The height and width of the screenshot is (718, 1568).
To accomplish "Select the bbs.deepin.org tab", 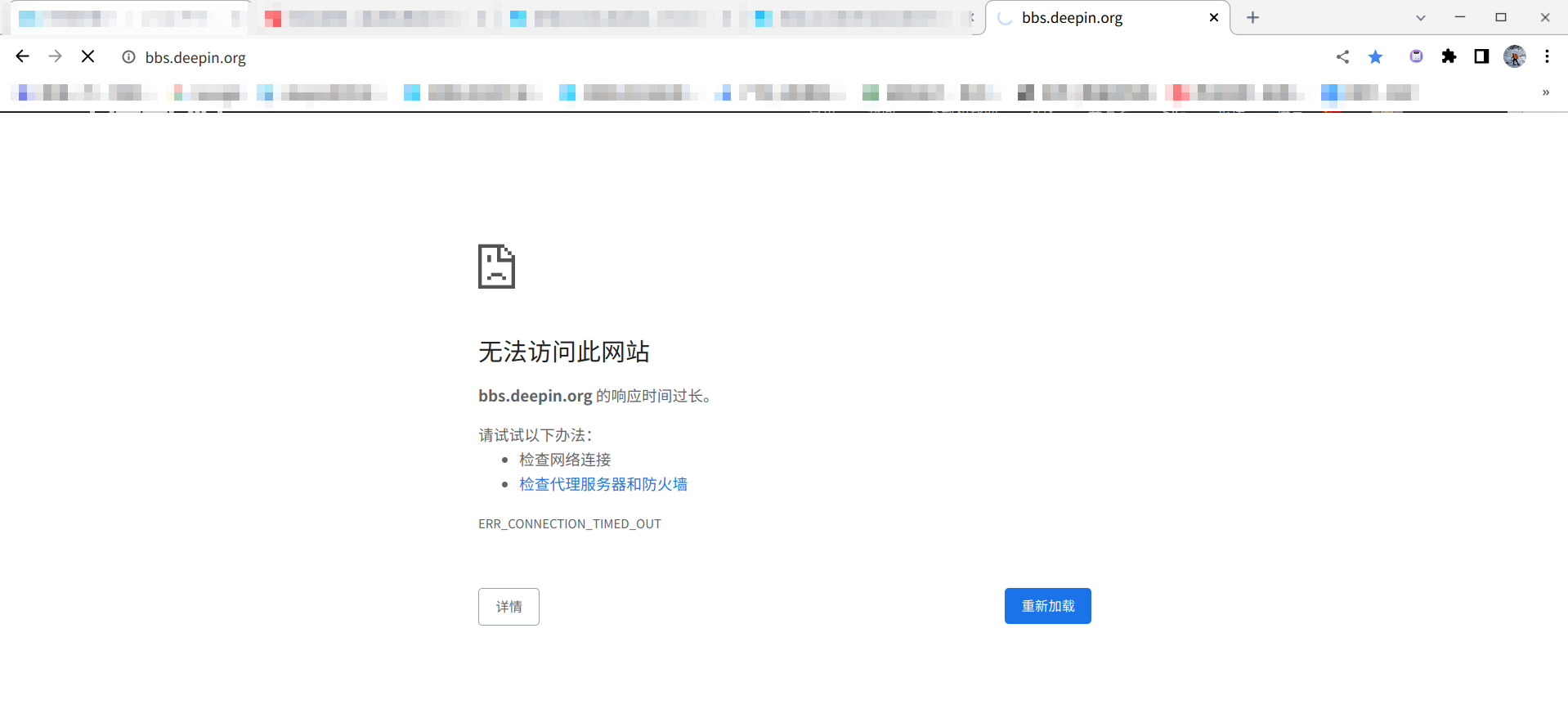I will click(1107, 18).
